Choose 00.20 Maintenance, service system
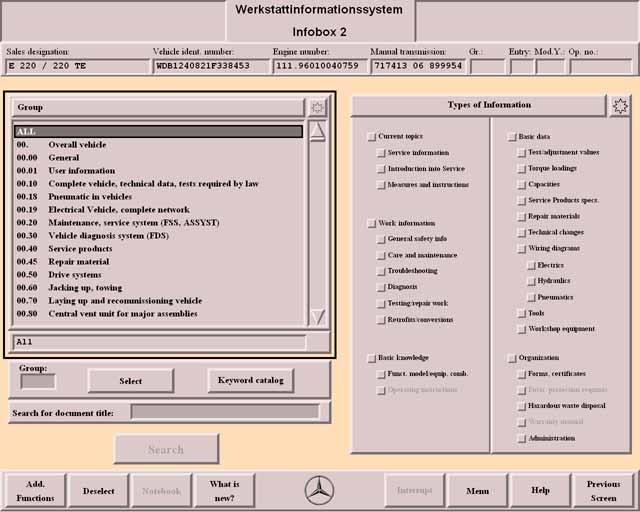Viewport: 640px width, 512px height. tap(158, 223)
